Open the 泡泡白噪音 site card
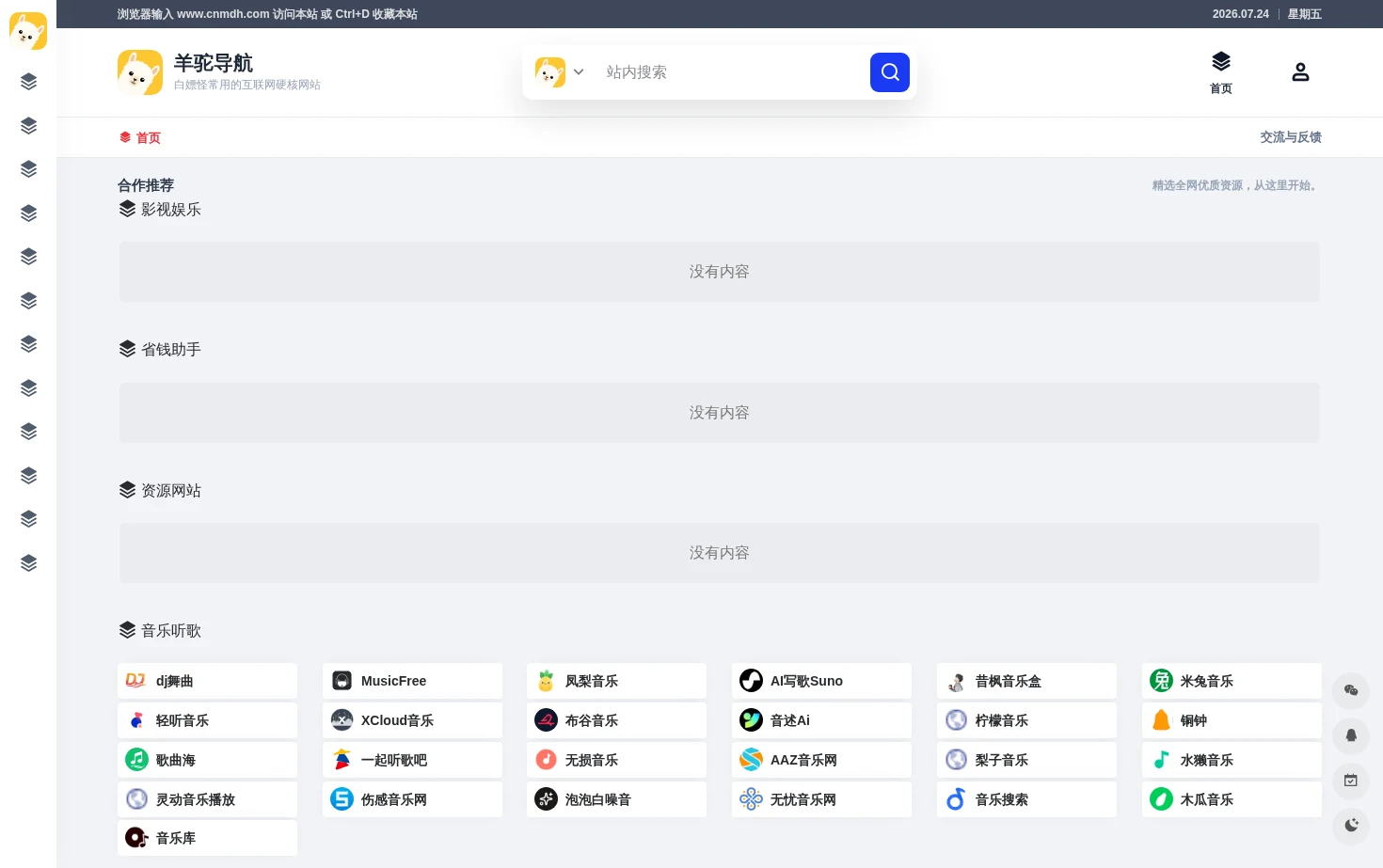Screen dimensions: 1383x868 pyautogui.click(x=616, y=799)
